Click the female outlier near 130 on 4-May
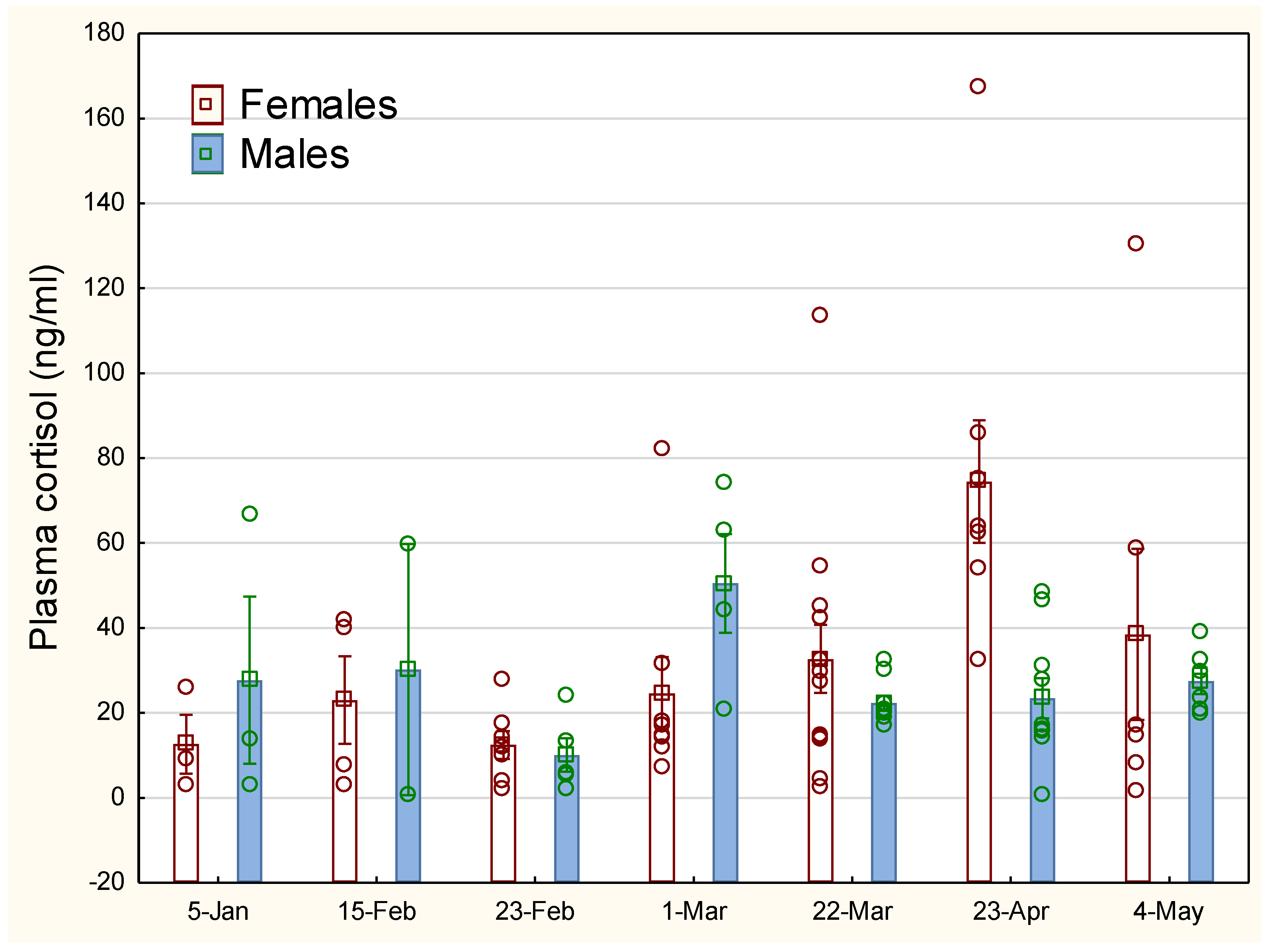1275x952 pixels. [1136, 243]
